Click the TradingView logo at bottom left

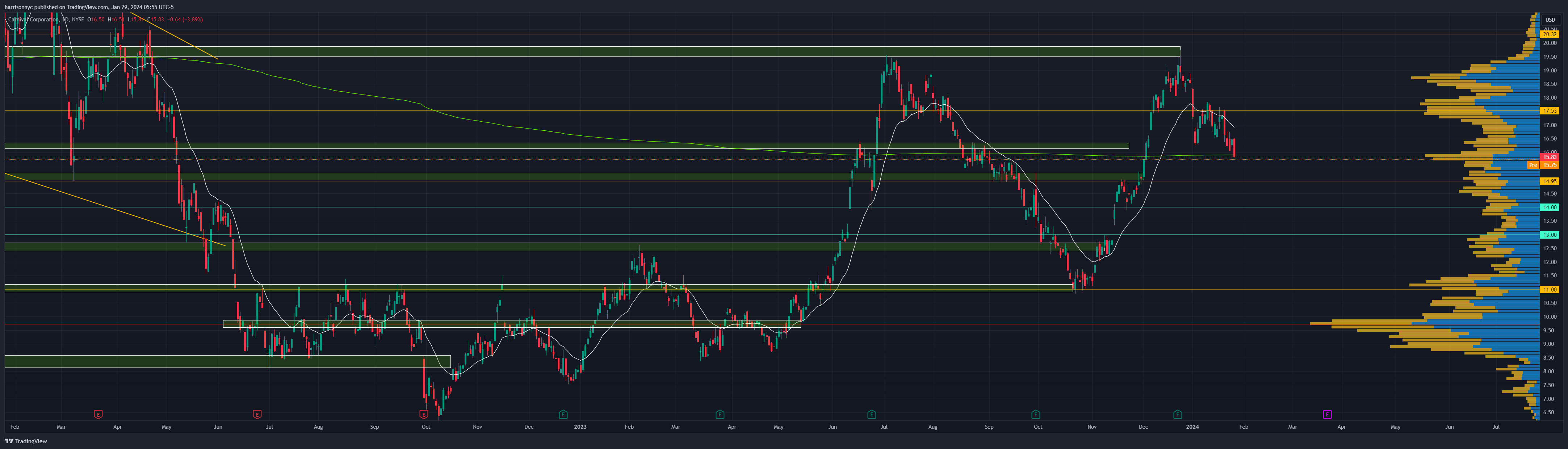pyautogui.click(x=26, y=441)
